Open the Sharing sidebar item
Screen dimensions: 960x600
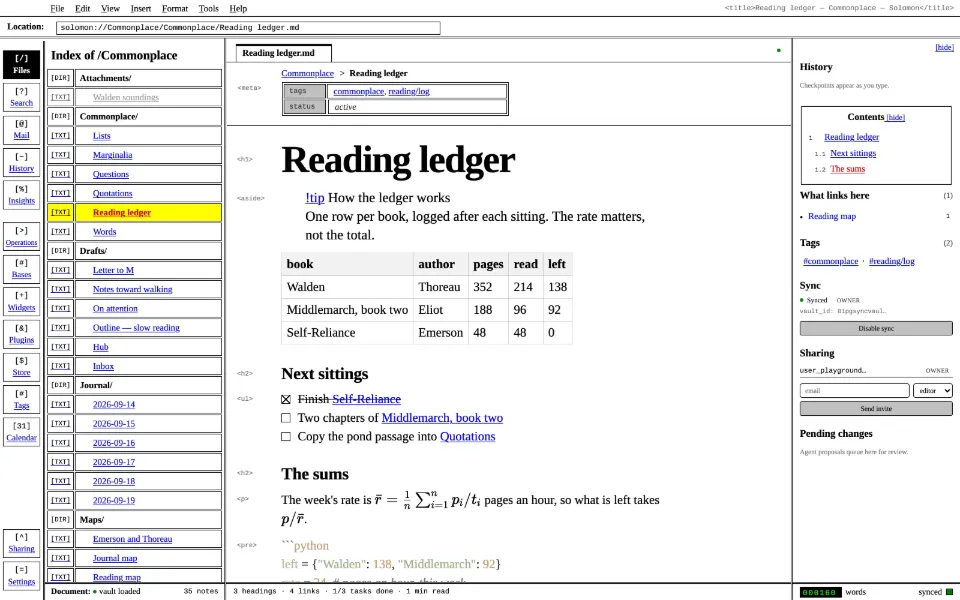pos(21,543)
